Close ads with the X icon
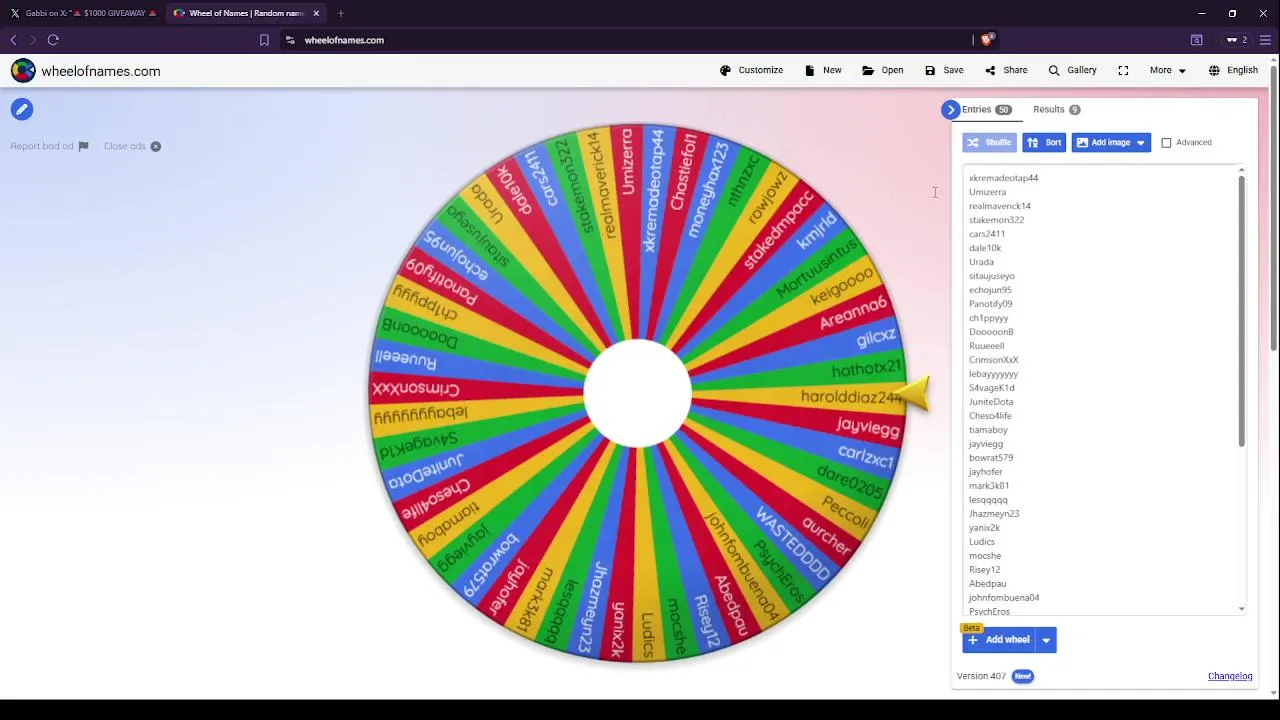 click(x=155, y=146)
